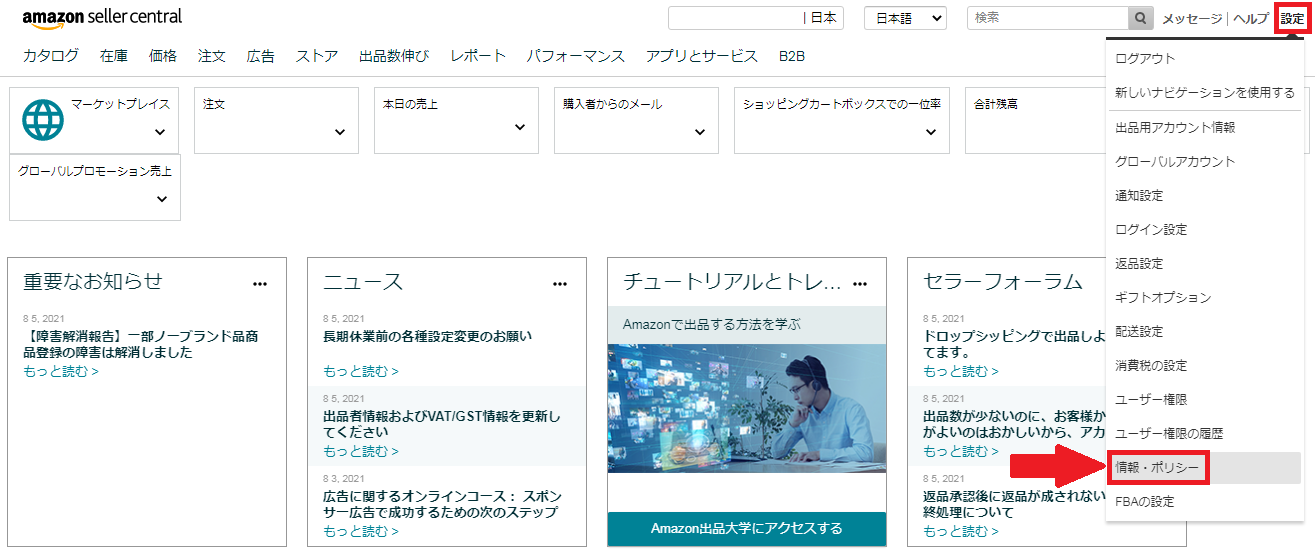Open the 広告 menu

[x=261, y=56]
